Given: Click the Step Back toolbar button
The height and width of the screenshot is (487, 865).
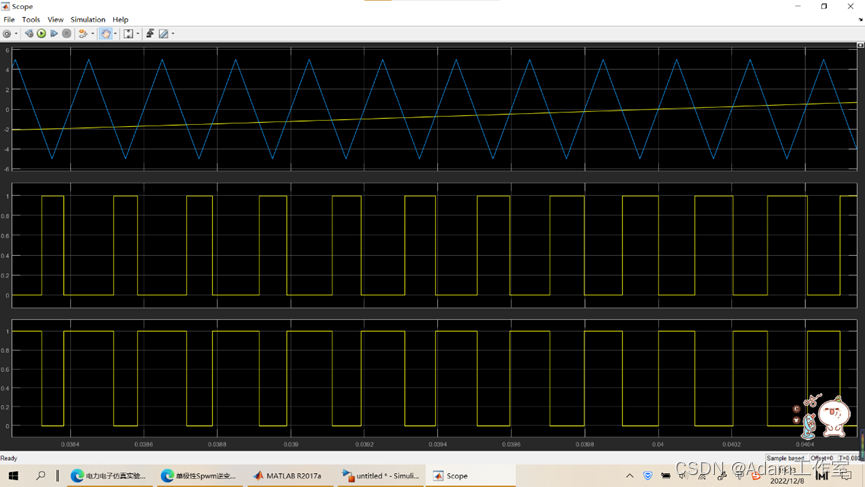Looking at the screenshot, I should [29, 34].
